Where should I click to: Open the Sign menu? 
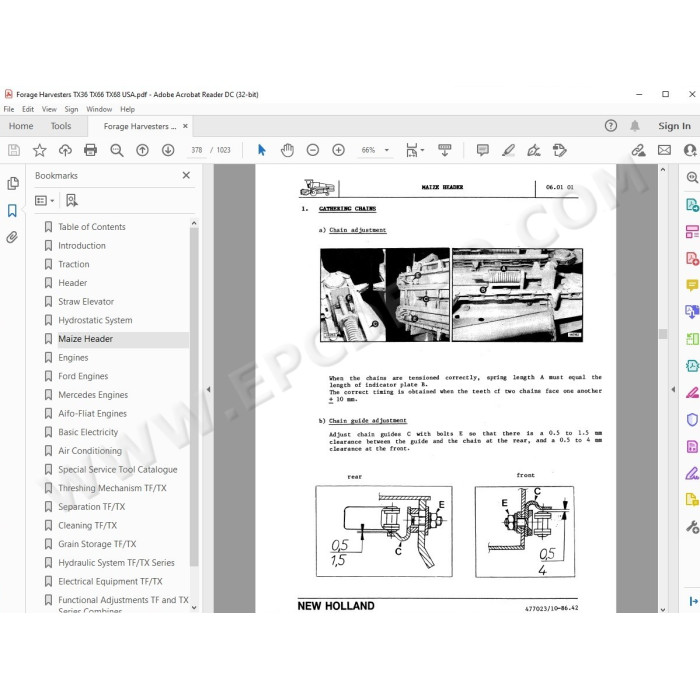(x=71, y=109)
